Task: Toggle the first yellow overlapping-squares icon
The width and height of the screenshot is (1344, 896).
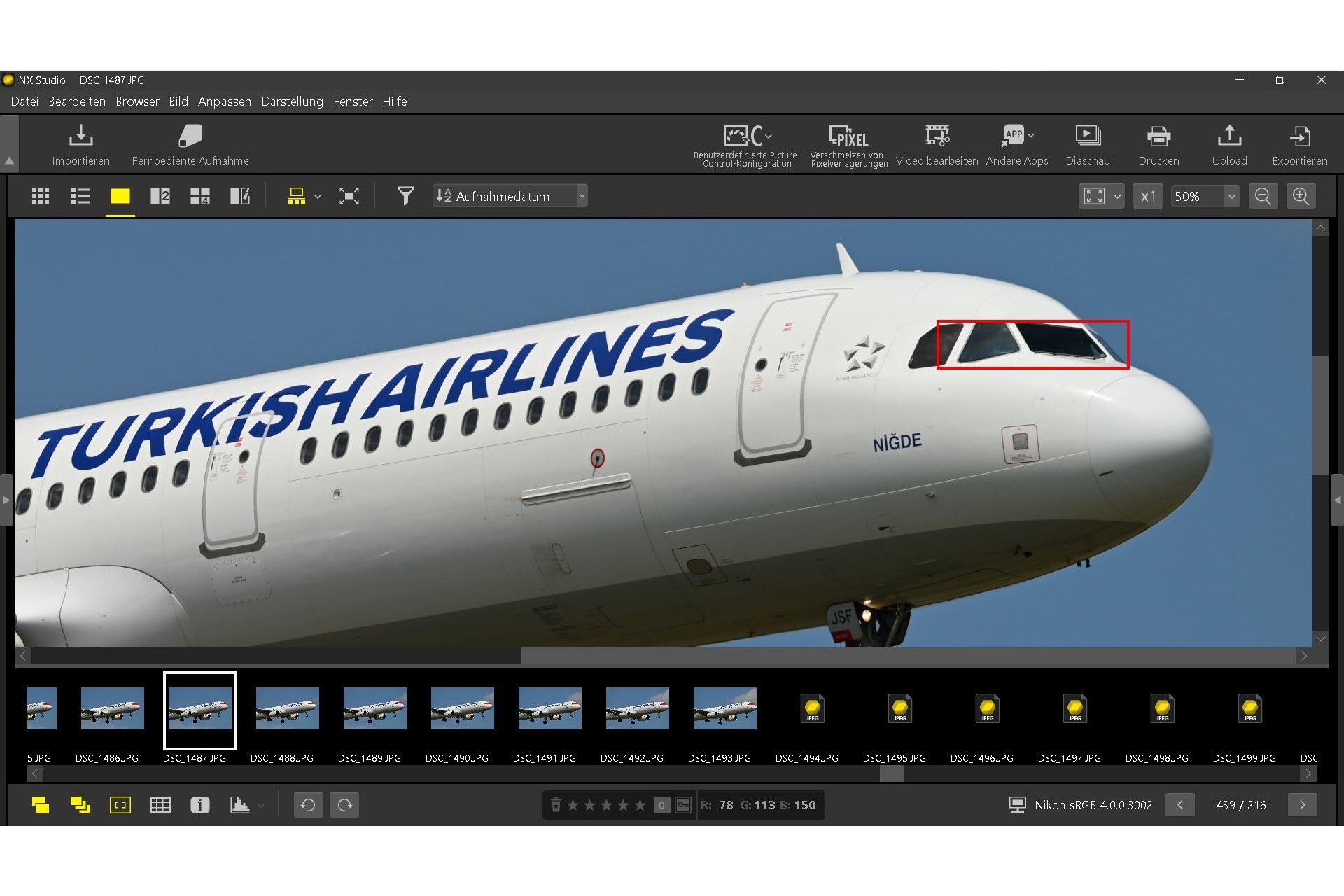Action: click(x=41, y=805)
